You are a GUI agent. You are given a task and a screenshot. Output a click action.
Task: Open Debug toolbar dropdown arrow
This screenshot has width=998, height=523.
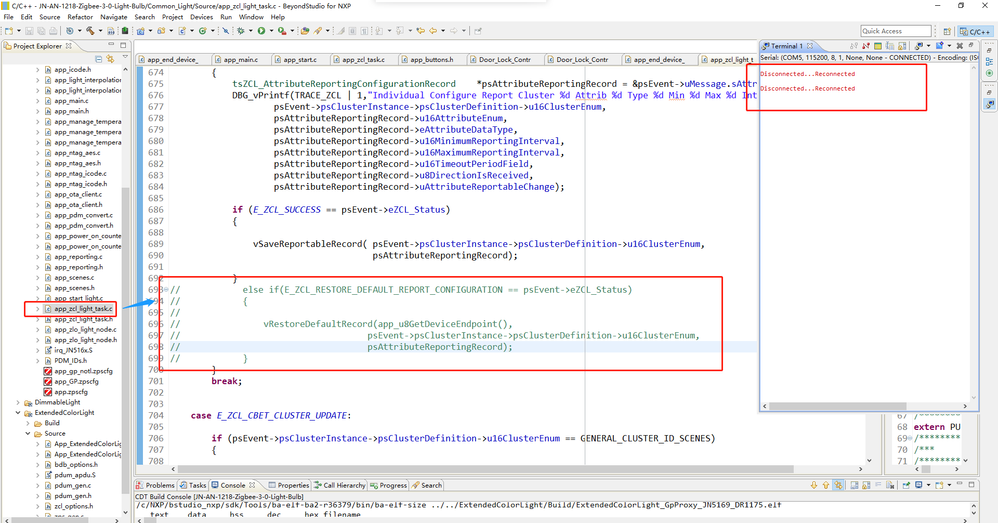251,31
